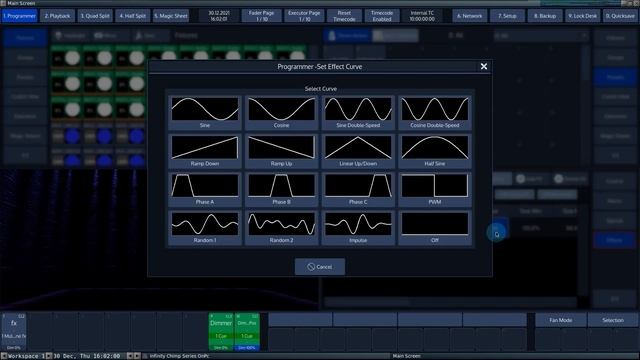Click the Infinity Chimp Series OnPC taskbar entry
640x360 pixels.
coord(180,356)
